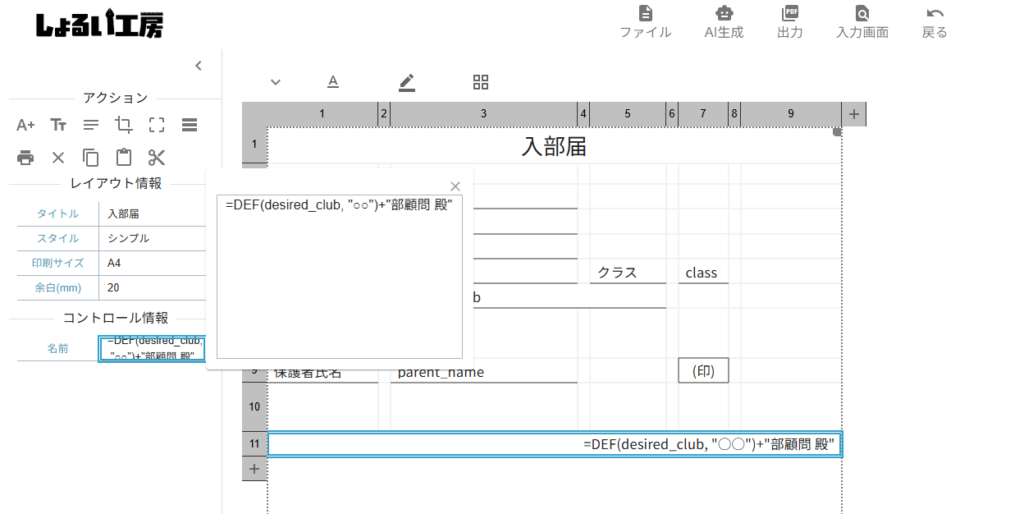The width and height of the screenshot is (1024, 514).
Task: Click the X delete icon in actions
Action: (58, 157)
